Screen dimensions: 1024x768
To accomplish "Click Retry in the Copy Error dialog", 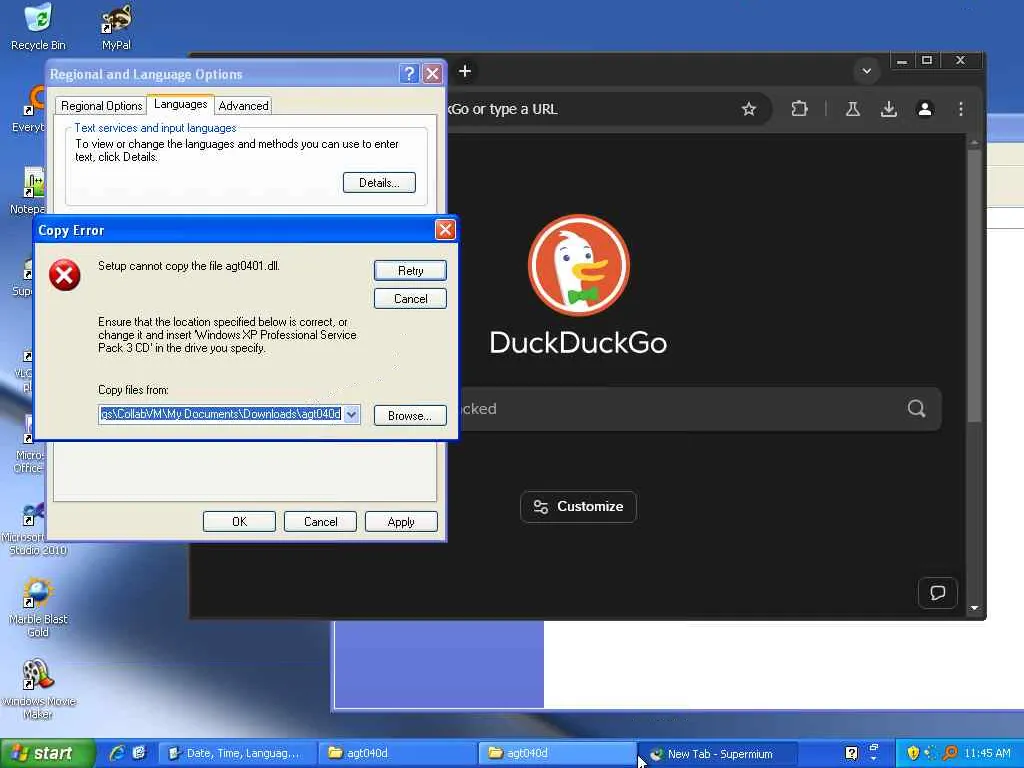I will 410,270.
